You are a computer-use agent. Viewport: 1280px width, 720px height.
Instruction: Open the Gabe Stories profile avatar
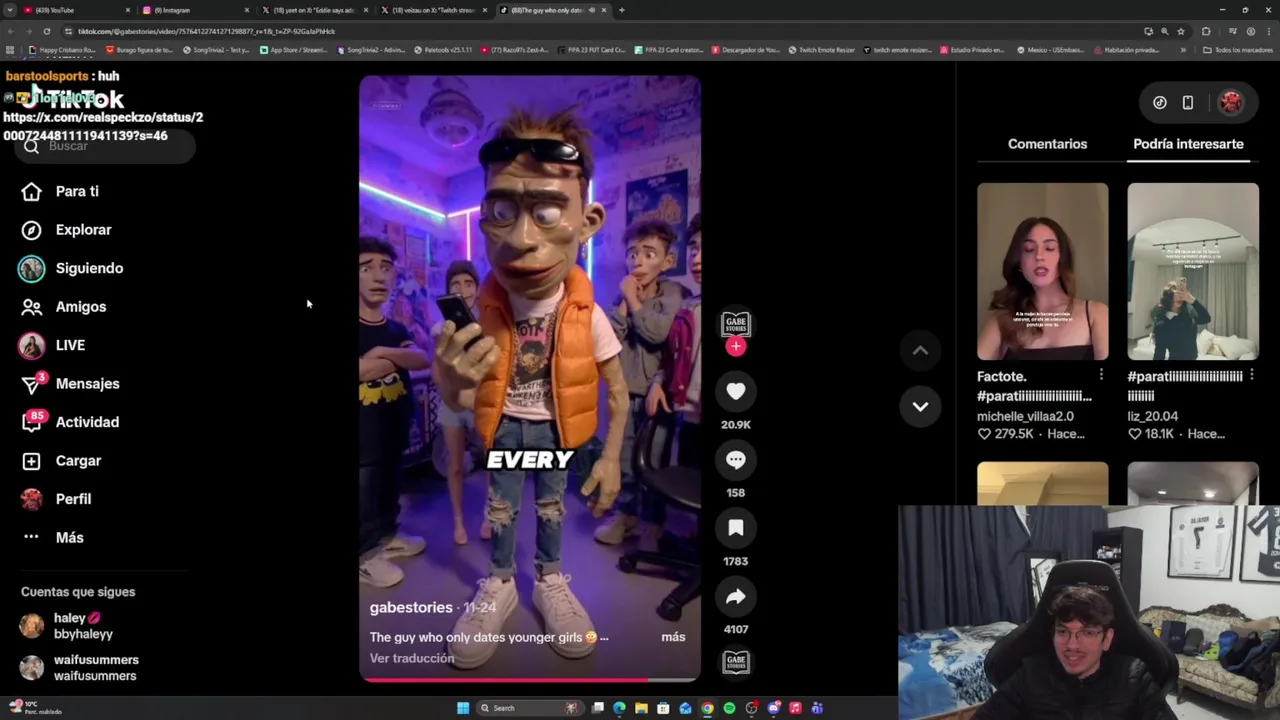point(736,324)
